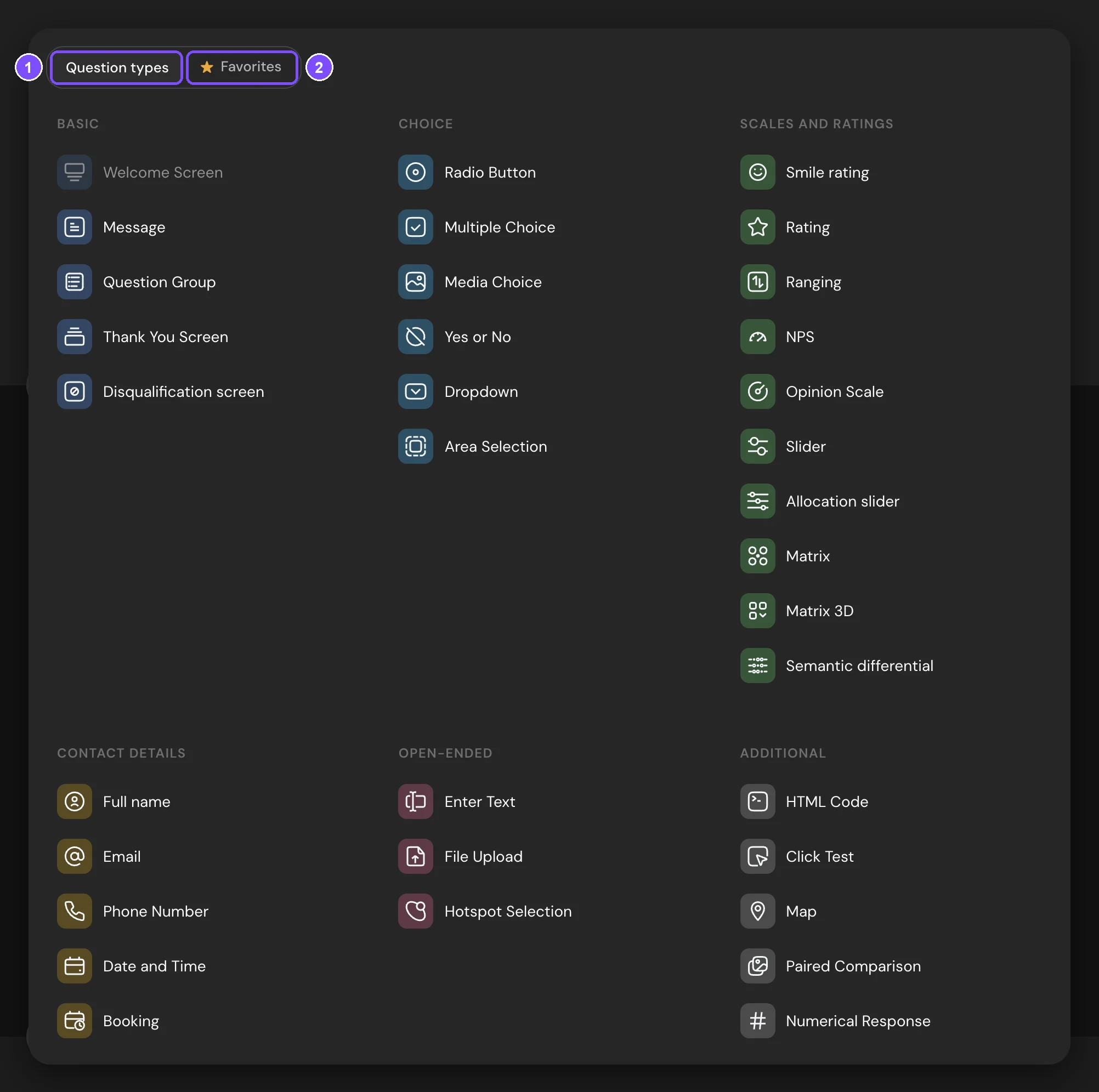Select the Area Selection icon
Image resolution: width=1099 pixels, height=1092 pixels.
tap(416, 446)
